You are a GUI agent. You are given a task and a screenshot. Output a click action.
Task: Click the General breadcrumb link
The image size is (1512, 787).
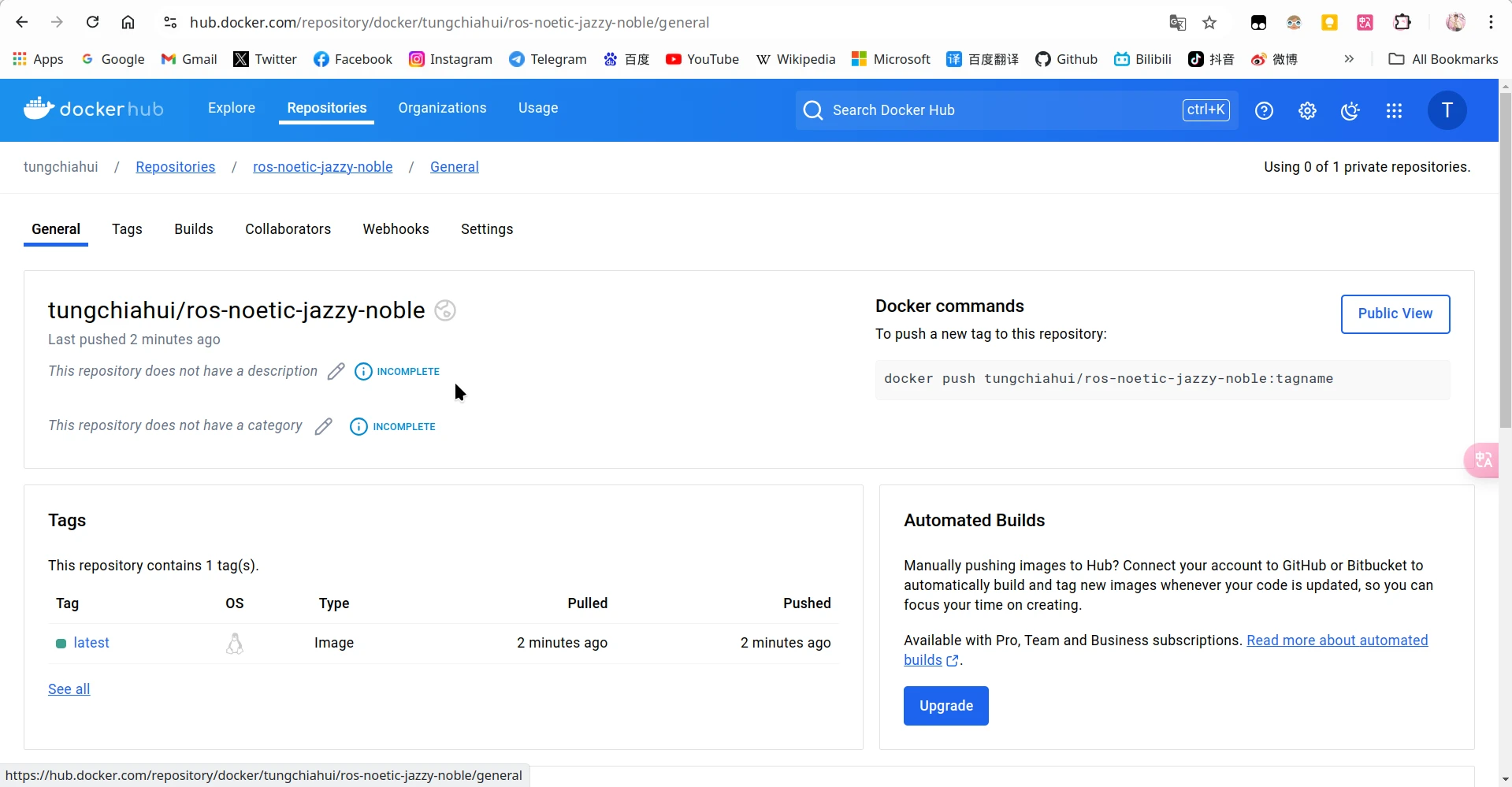coord(455,167)
